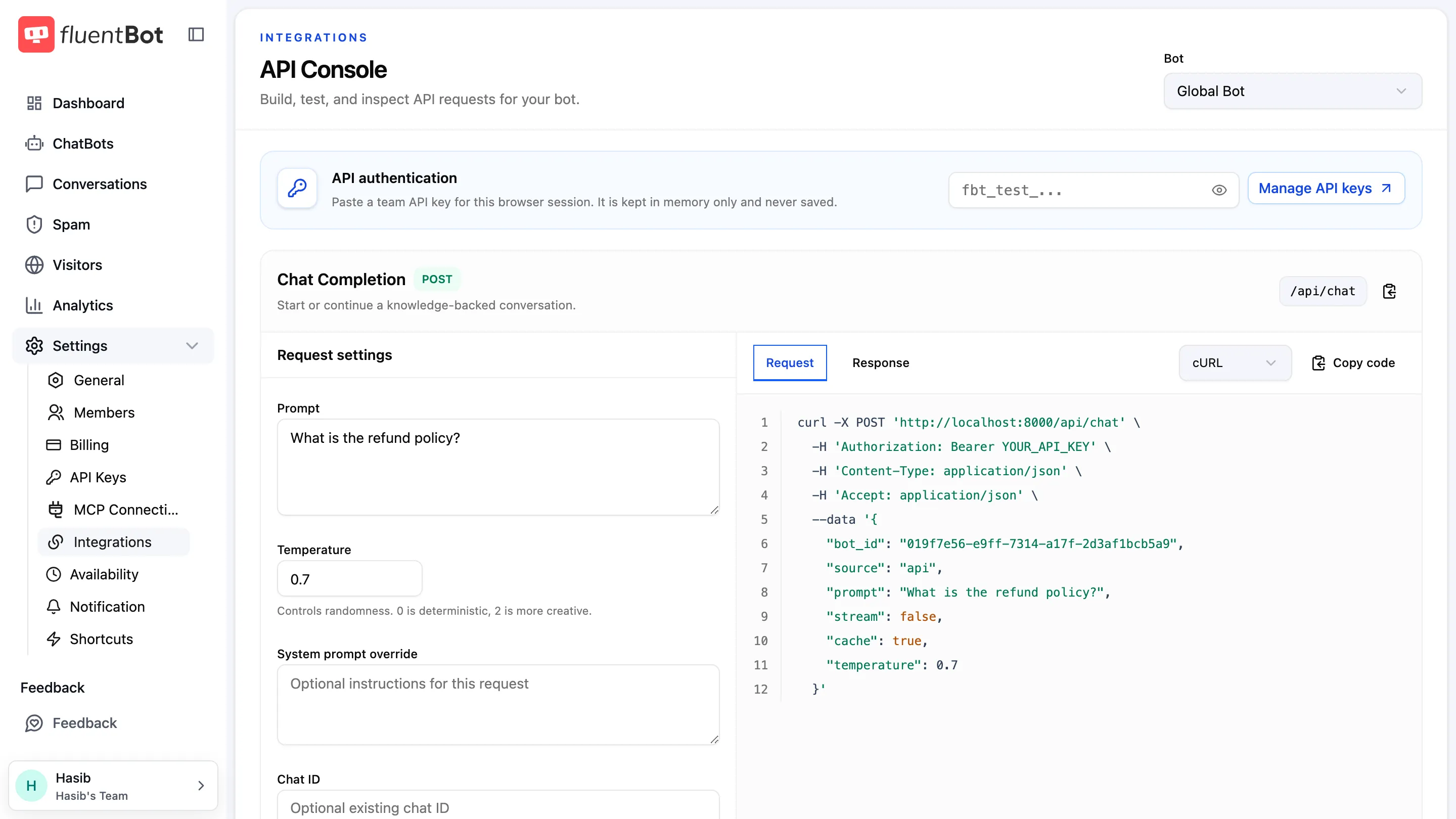Click the Spam shield icon

tap(34, 224)
